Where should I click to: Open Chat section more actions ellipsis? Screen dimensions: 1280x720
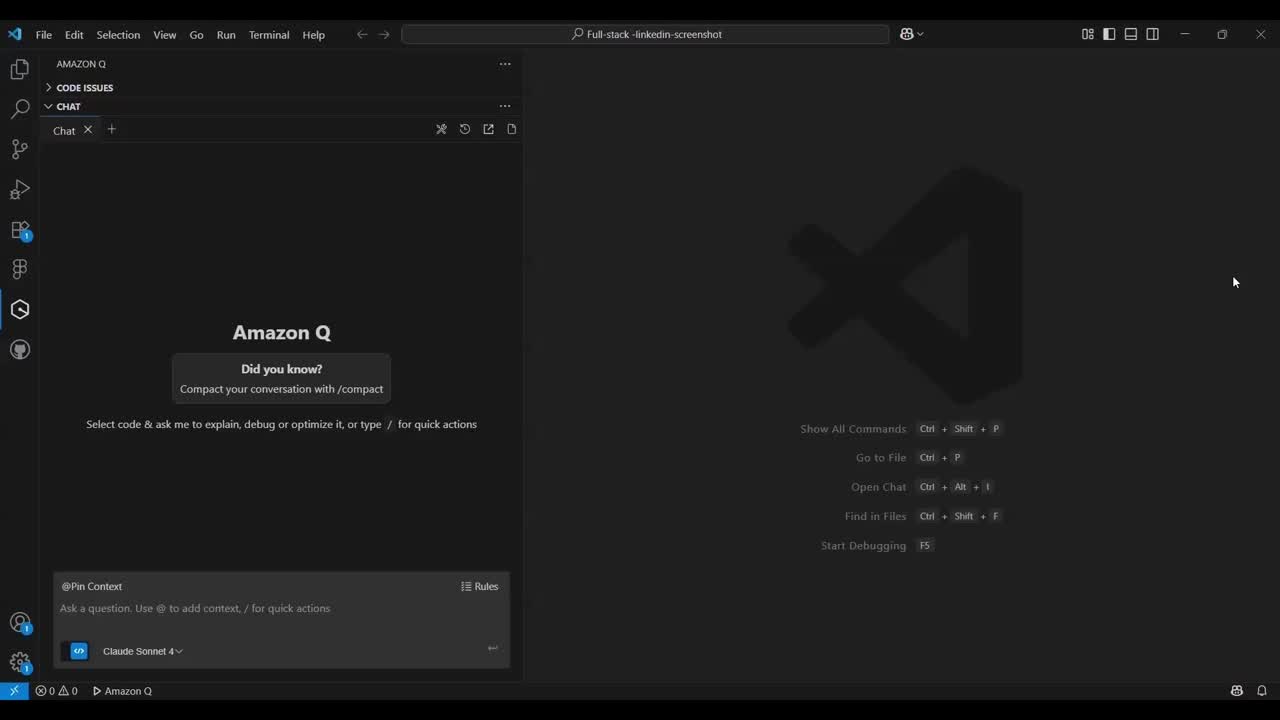coord(505,106)
